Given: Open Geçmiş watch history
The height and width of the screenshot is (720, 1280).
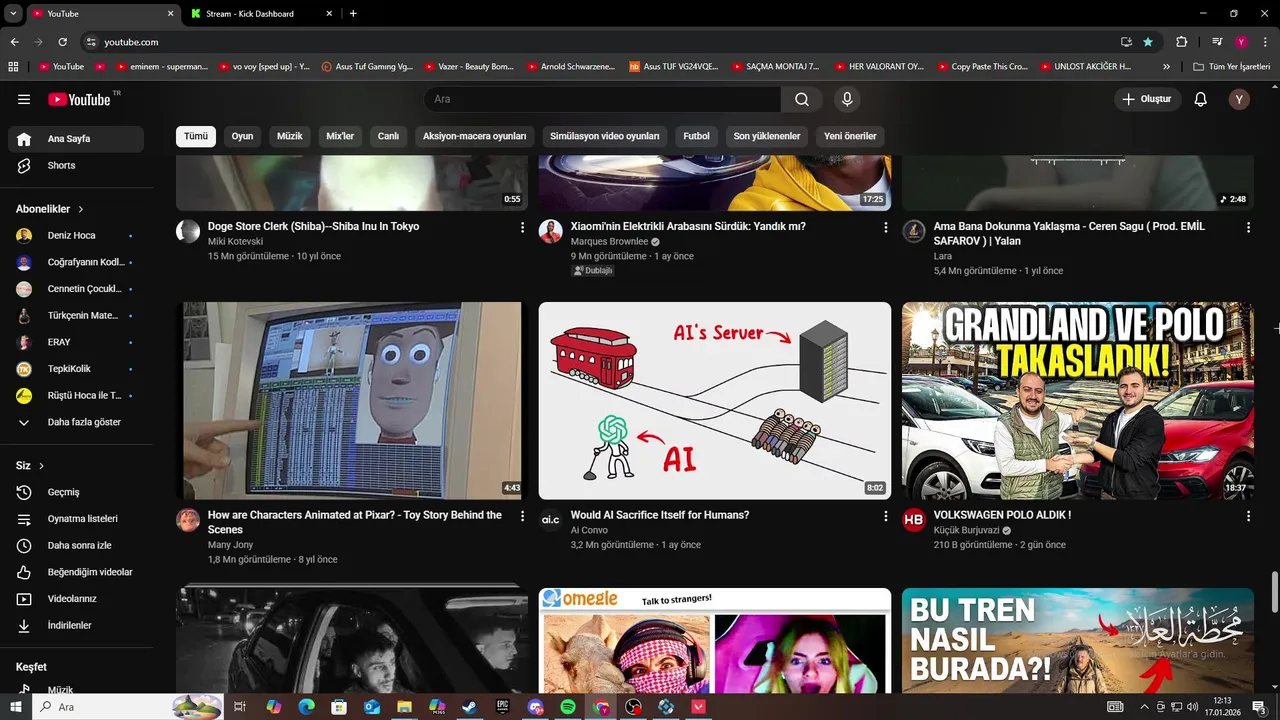Looking at the screenshot, I should [x=76, y=492].
